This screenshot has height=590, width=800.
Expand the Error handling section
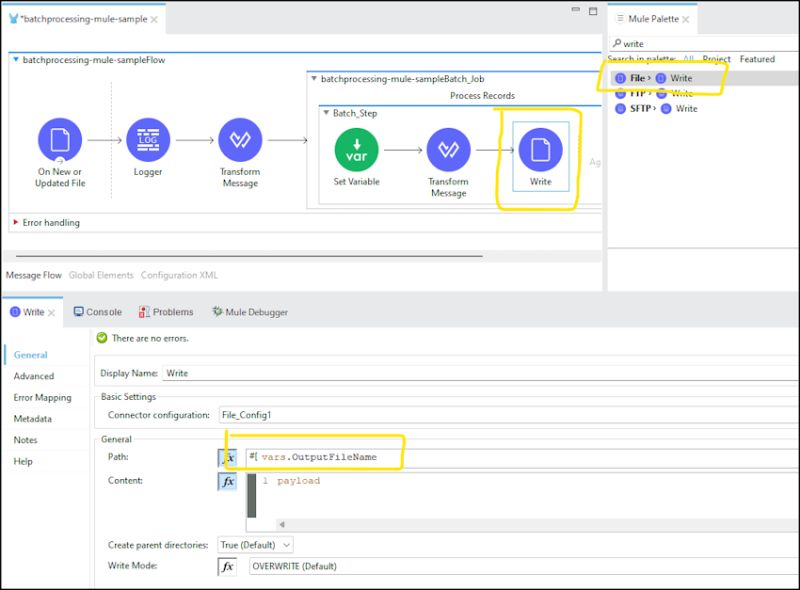click(16, 222)
